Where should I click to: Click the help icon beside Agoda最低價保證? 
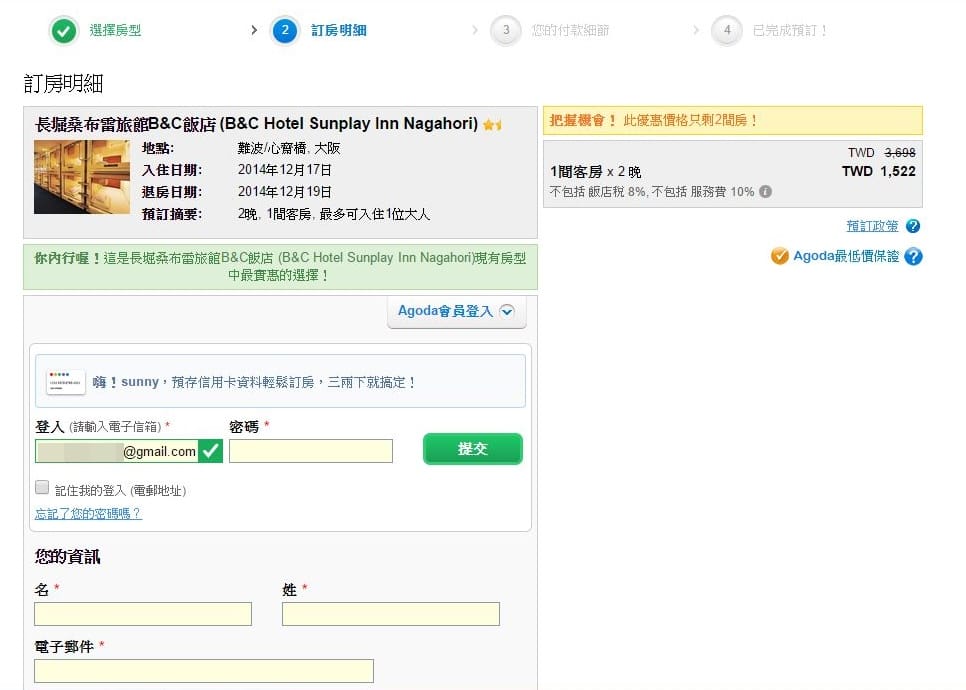(x=913, y=257)
